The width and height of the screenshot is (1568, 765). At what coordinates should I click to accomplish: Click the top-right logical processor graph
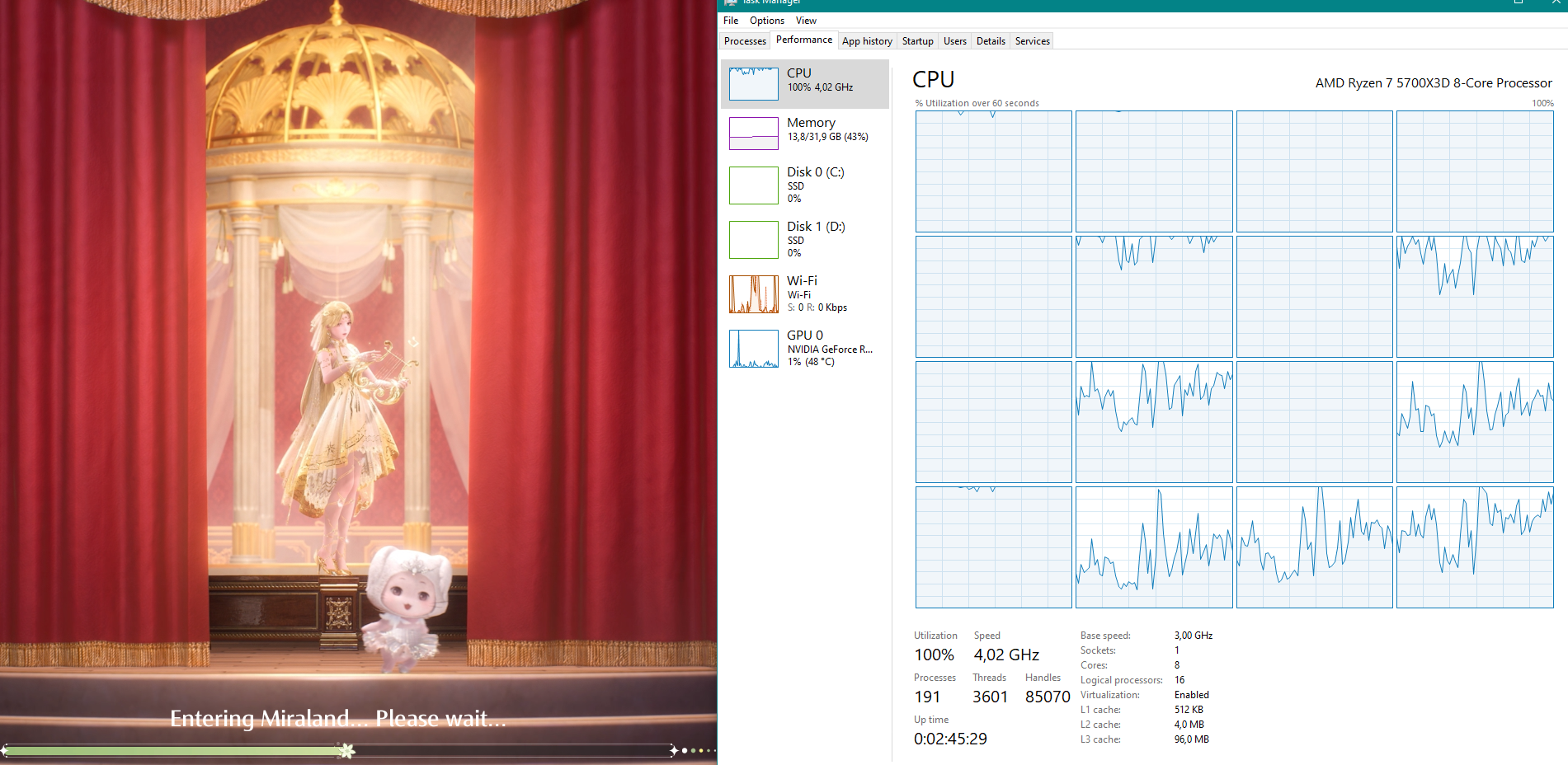coord(1475,171)
